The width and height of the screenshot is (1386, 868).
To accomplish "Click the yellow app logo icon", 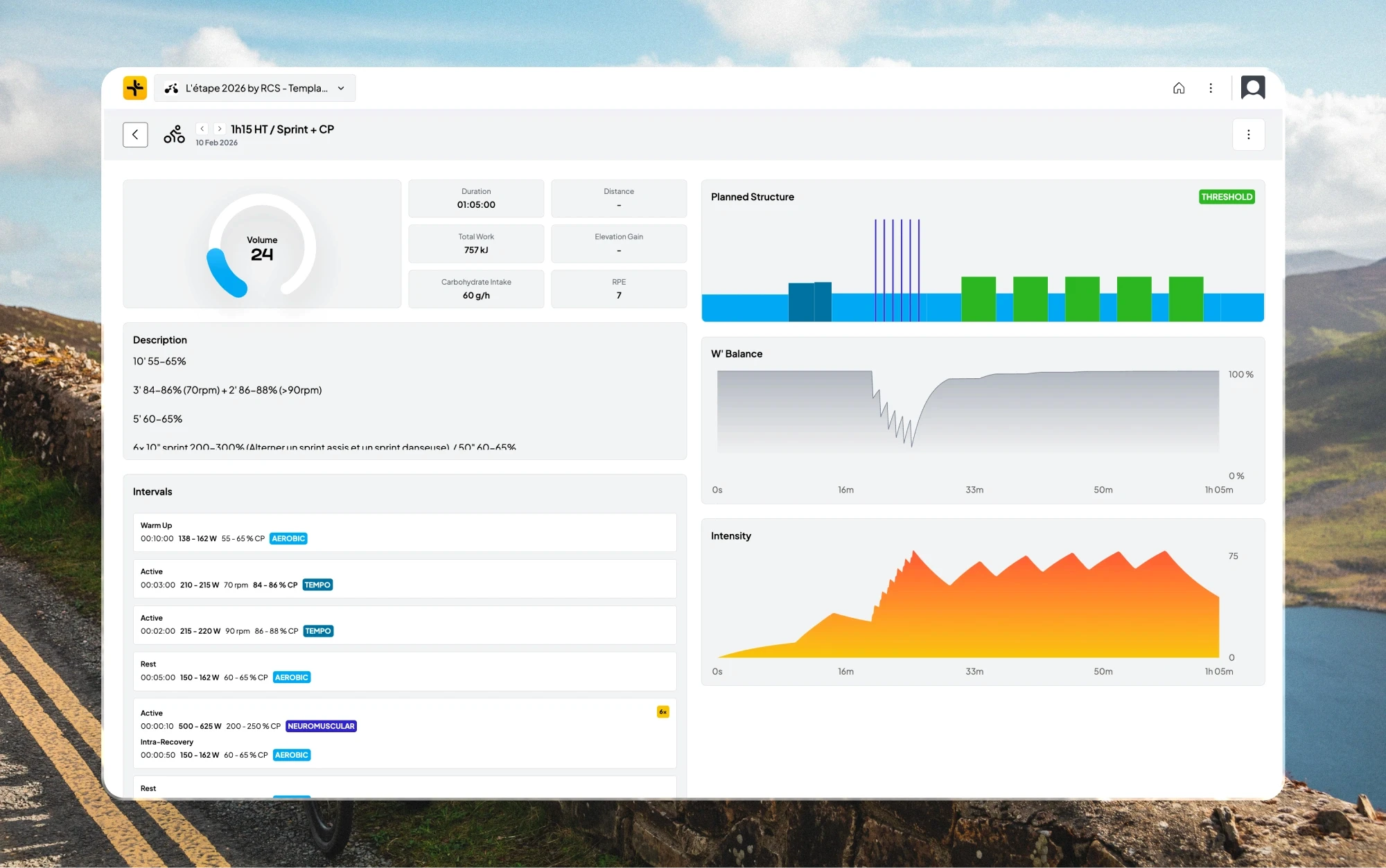I will [135, 88].
